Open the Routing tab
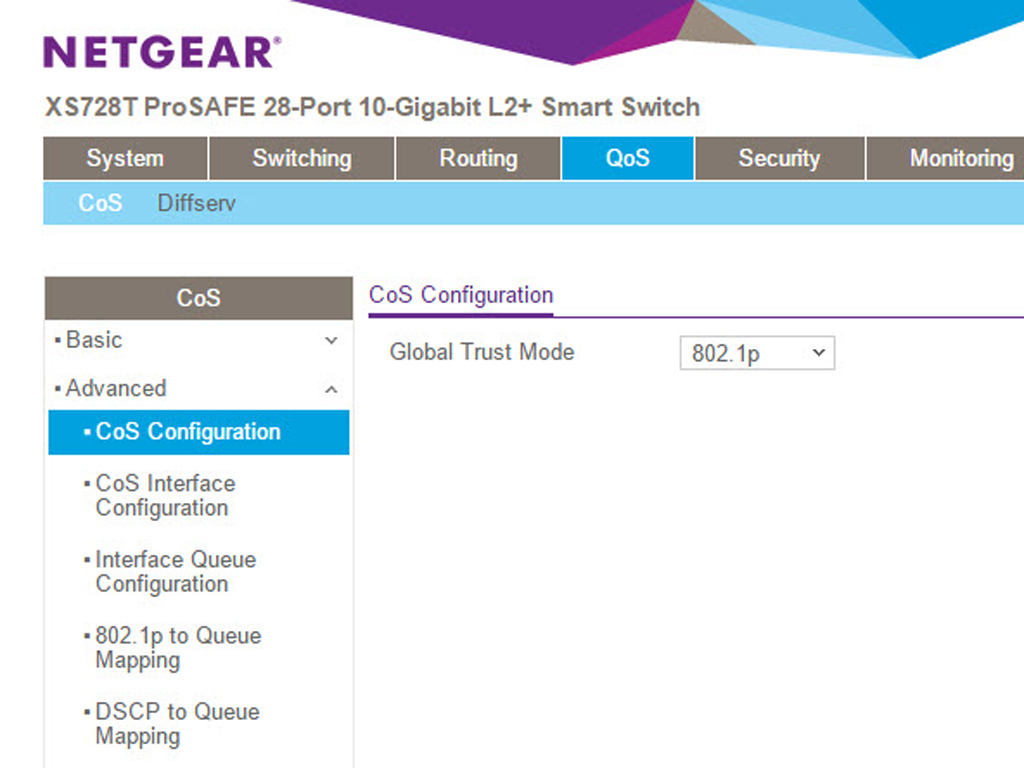 [x=478, y=158]
